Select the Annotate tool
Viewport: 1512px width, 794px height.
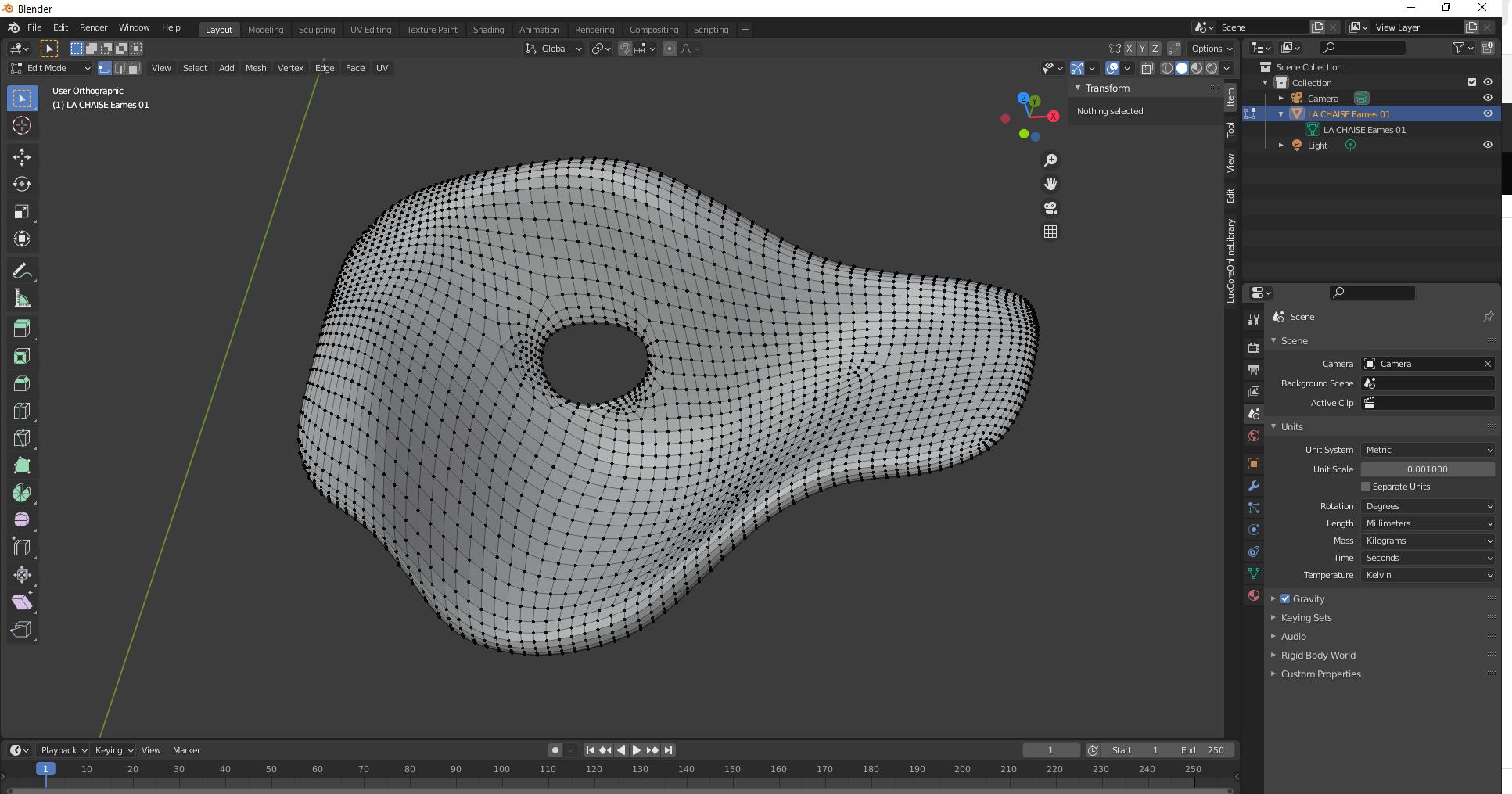(22, 270)
